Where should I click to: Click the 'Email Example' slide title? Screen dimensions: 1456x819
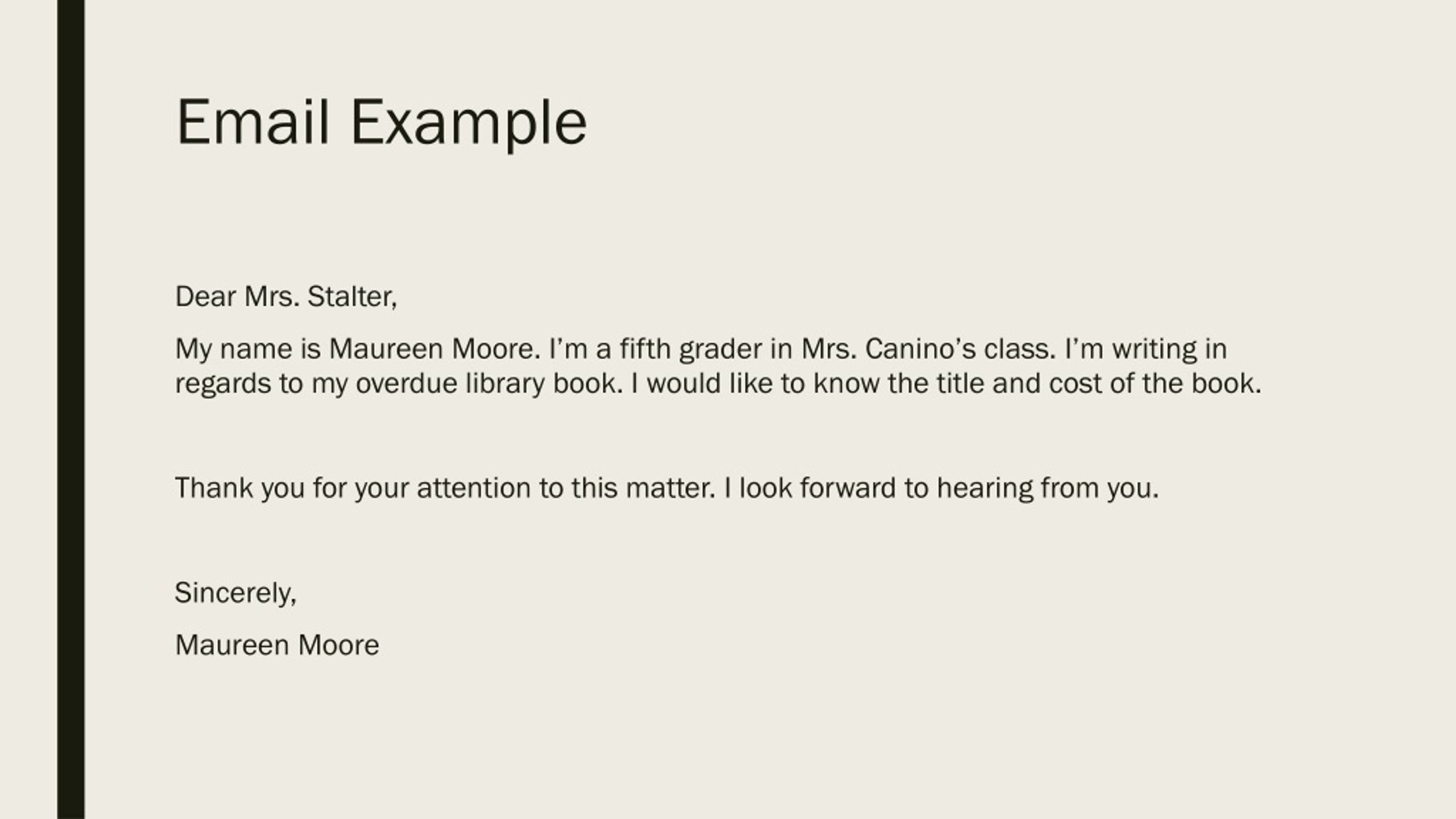[x=382, y=123]
